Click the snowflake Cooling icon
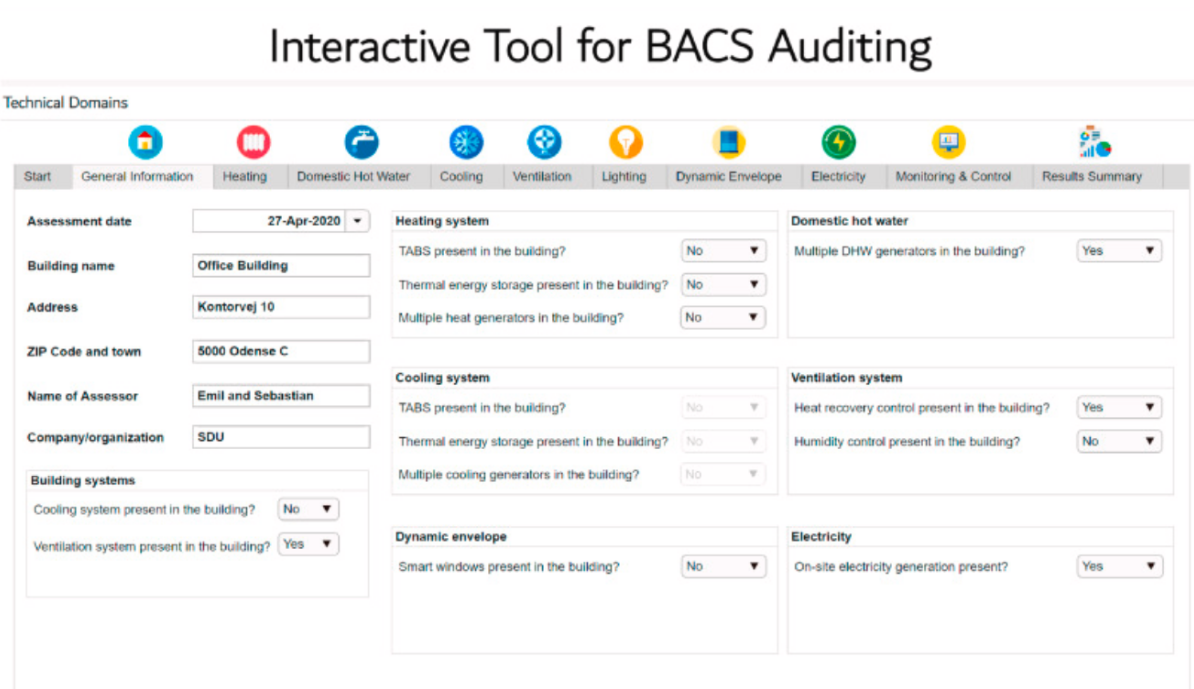 click(465, 142)
